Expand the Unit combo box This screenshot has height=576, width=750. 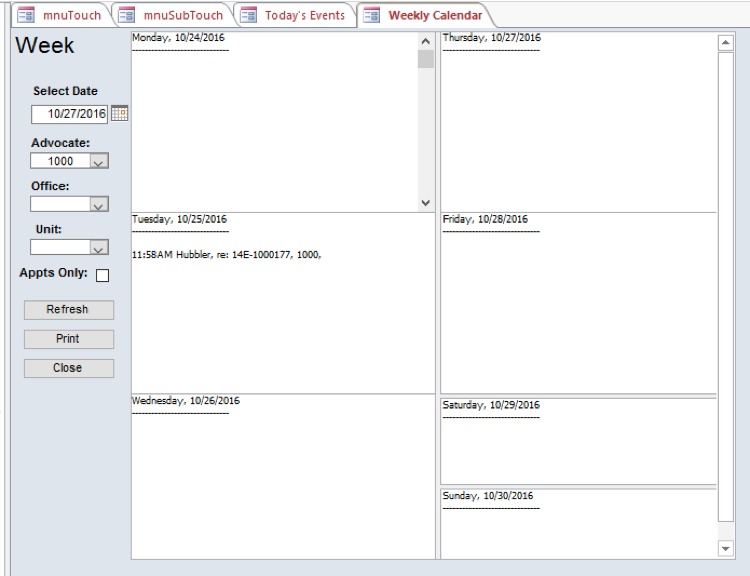pos(99,247)
